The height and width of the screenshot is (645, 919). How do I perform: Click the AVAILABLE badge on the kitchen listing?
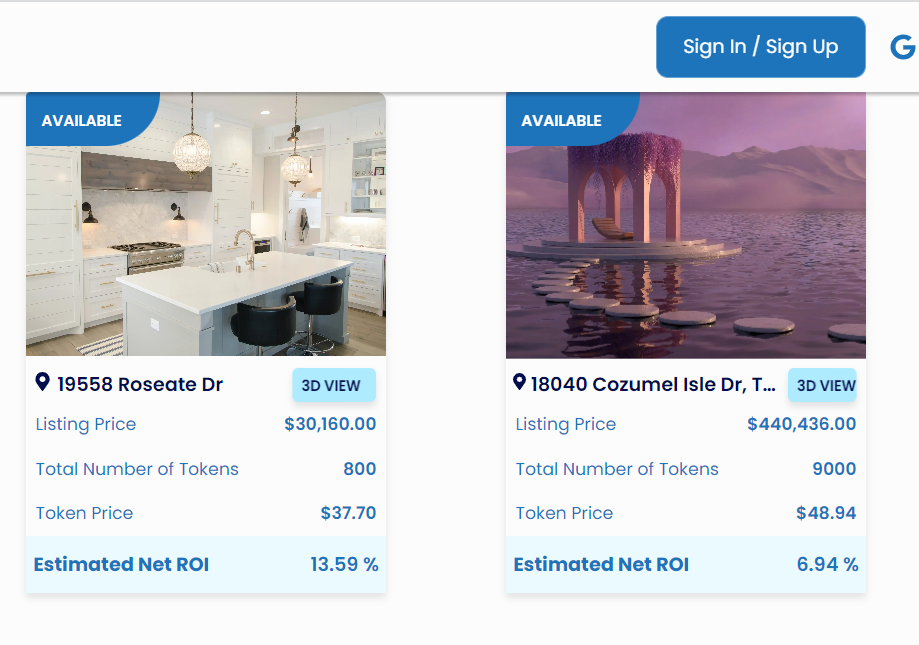(82, 120)
